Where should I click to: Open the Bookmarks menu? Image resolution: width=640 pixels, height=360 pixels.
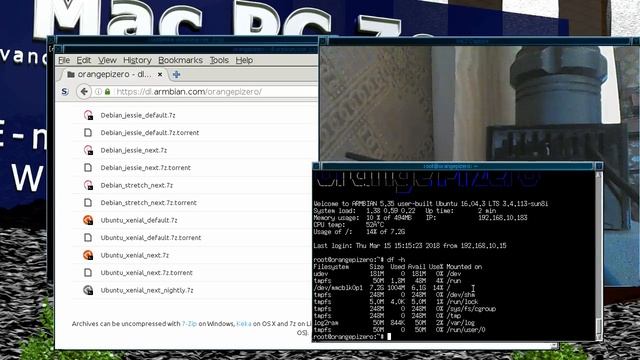180,60
